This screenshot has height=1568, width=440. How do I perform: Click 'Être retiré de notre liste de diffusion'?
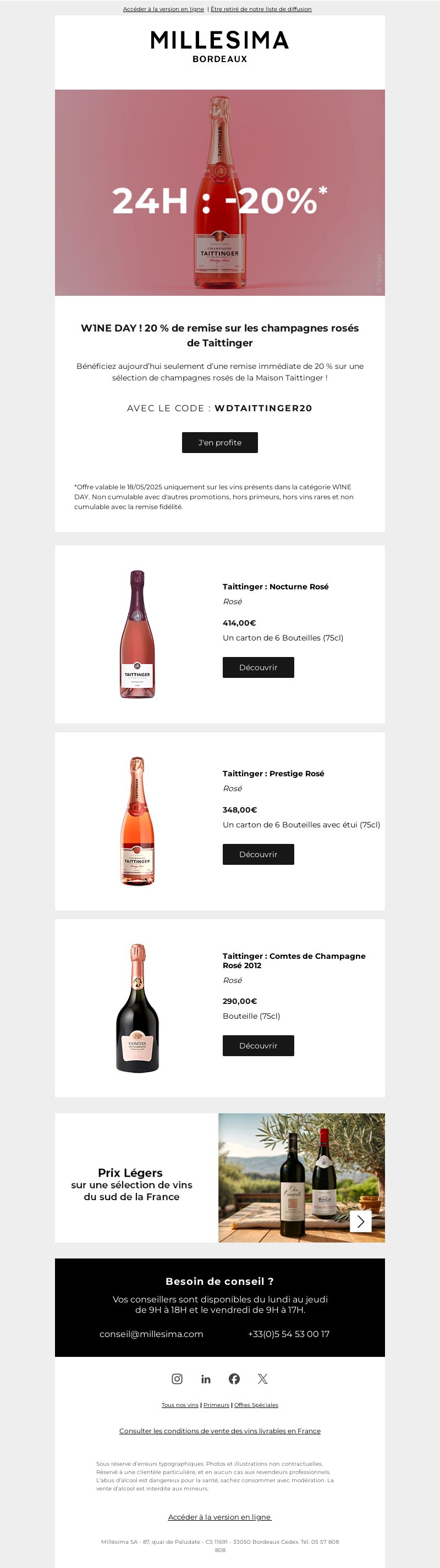click(x=261, y=9)
